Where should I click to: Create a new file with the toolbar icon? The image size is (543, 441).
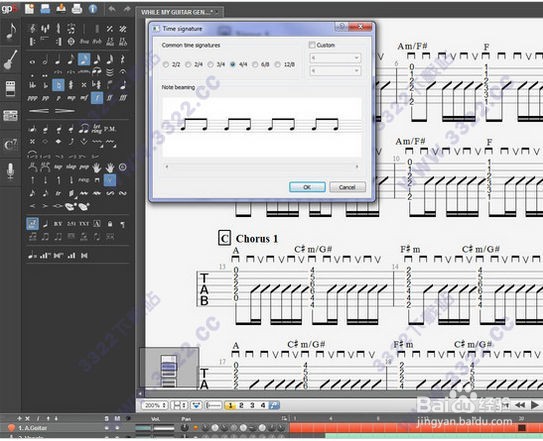tap(29, 9)
